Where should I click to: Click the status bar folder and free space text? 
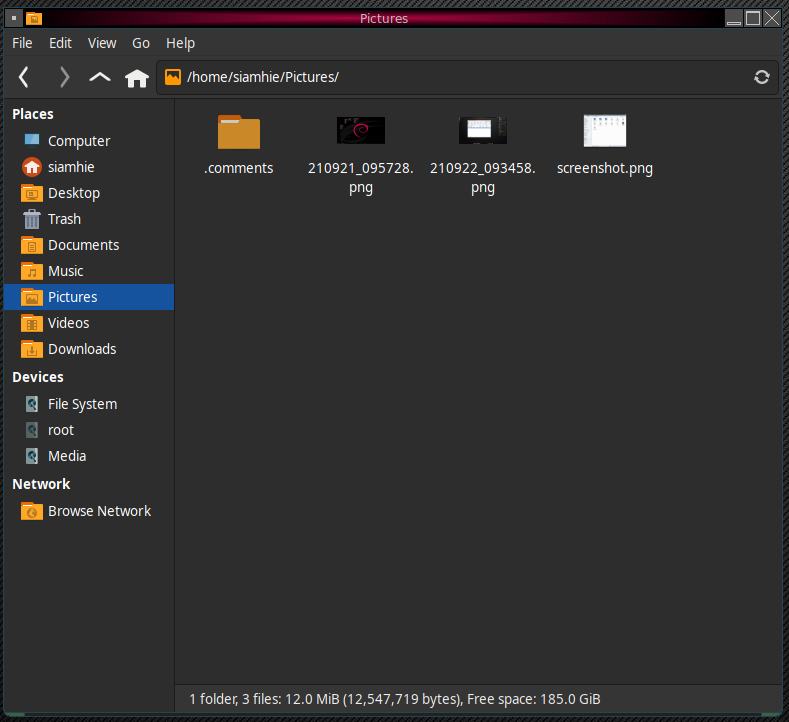click(x=395, y=699)
